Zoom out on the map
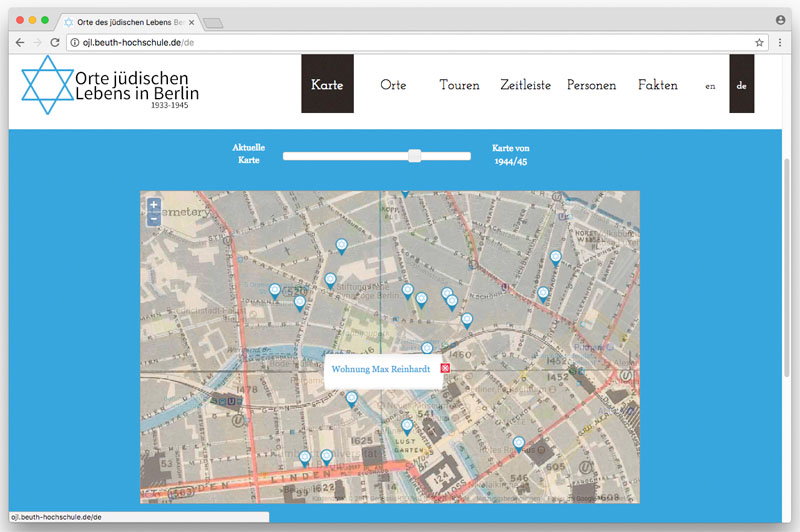This screenshot has width=800, height=532. coord(153,219)
